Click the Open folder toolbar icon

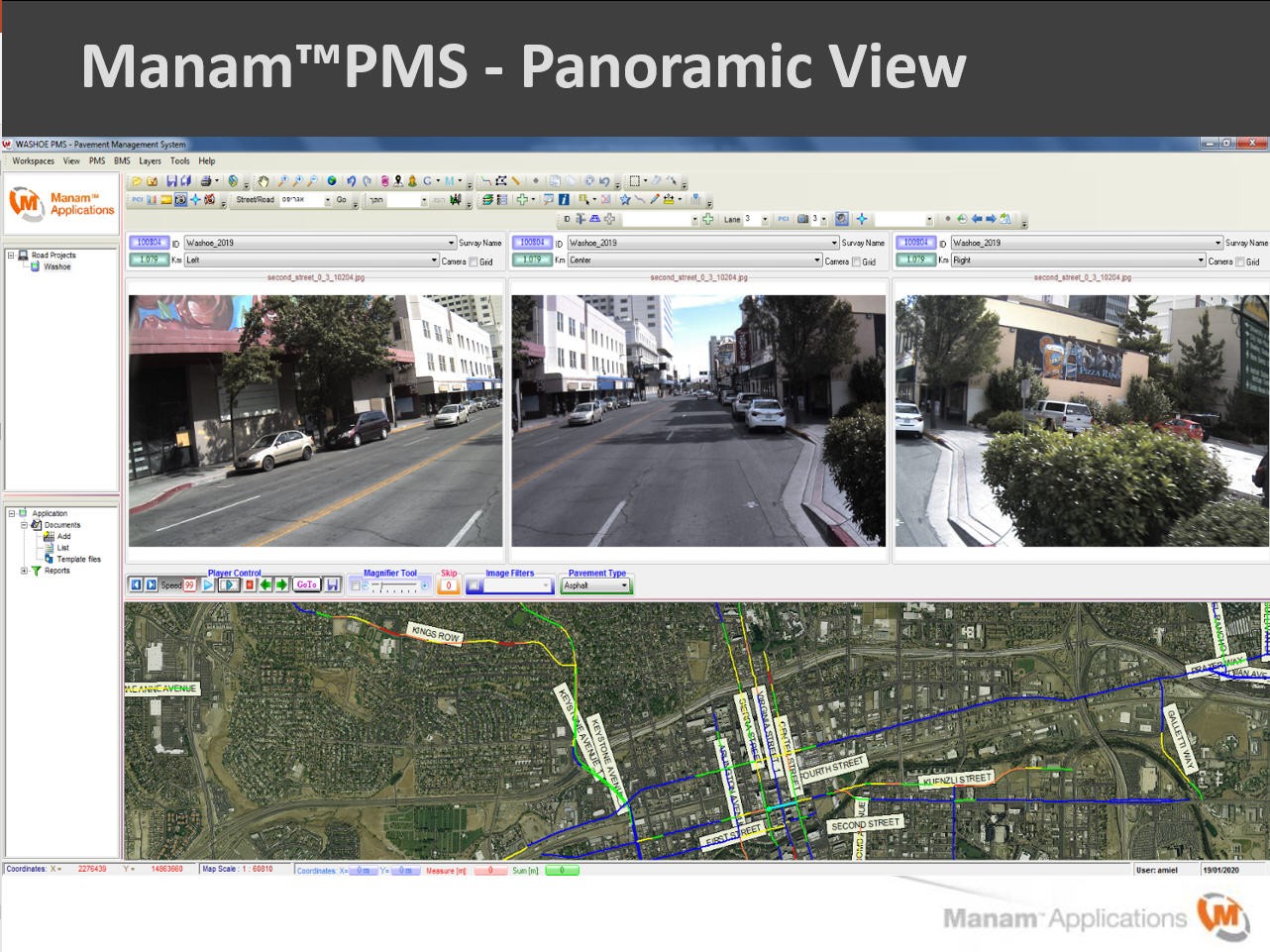137,181
